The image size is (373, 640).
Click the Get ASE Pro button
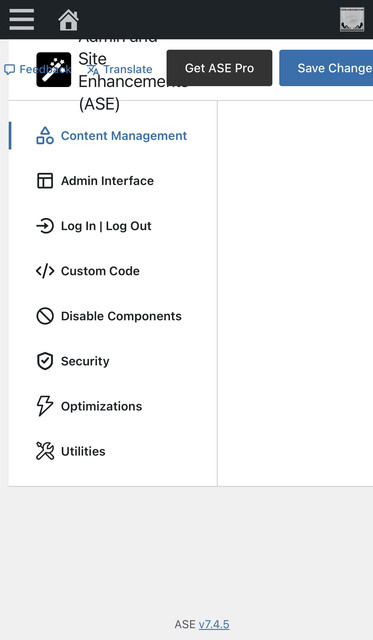(220, 68)
